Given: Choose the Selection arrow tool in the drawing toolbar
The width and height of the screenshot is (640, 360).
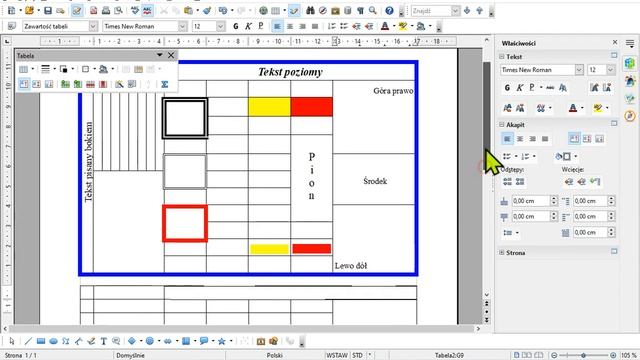Looking at the screenshot, I should tap(11, 341).
